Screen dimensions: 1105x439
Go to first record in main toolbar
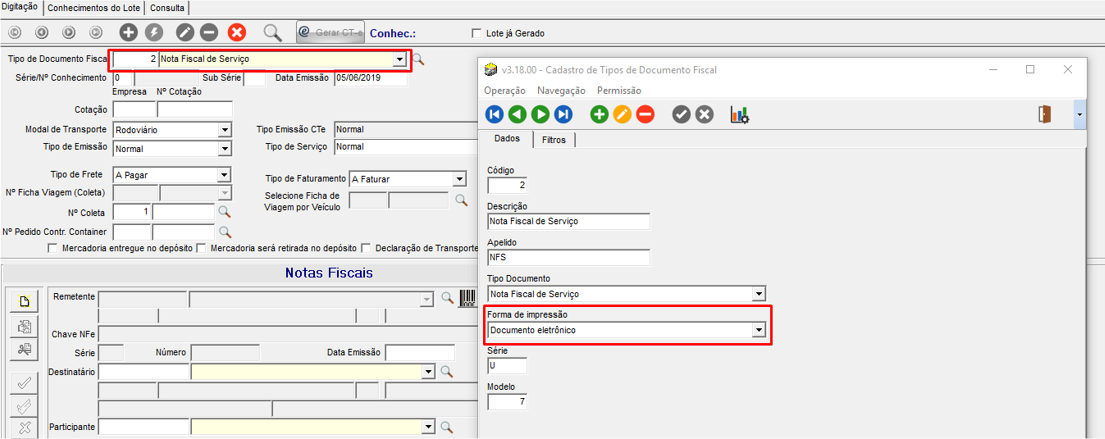15,32
